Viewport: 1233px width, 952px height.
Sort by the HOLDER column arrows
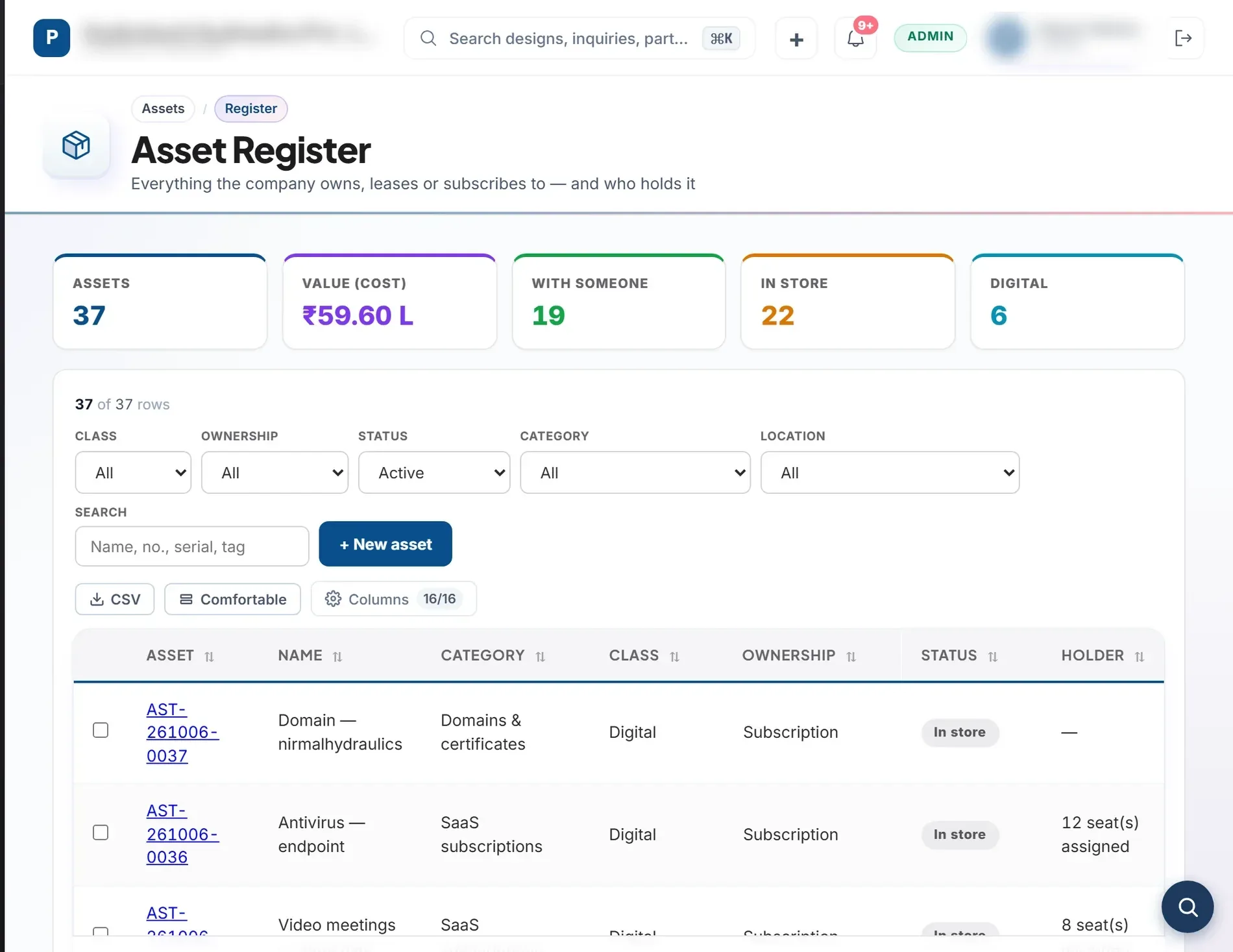pyautogui.click(x=1139, y=657)
